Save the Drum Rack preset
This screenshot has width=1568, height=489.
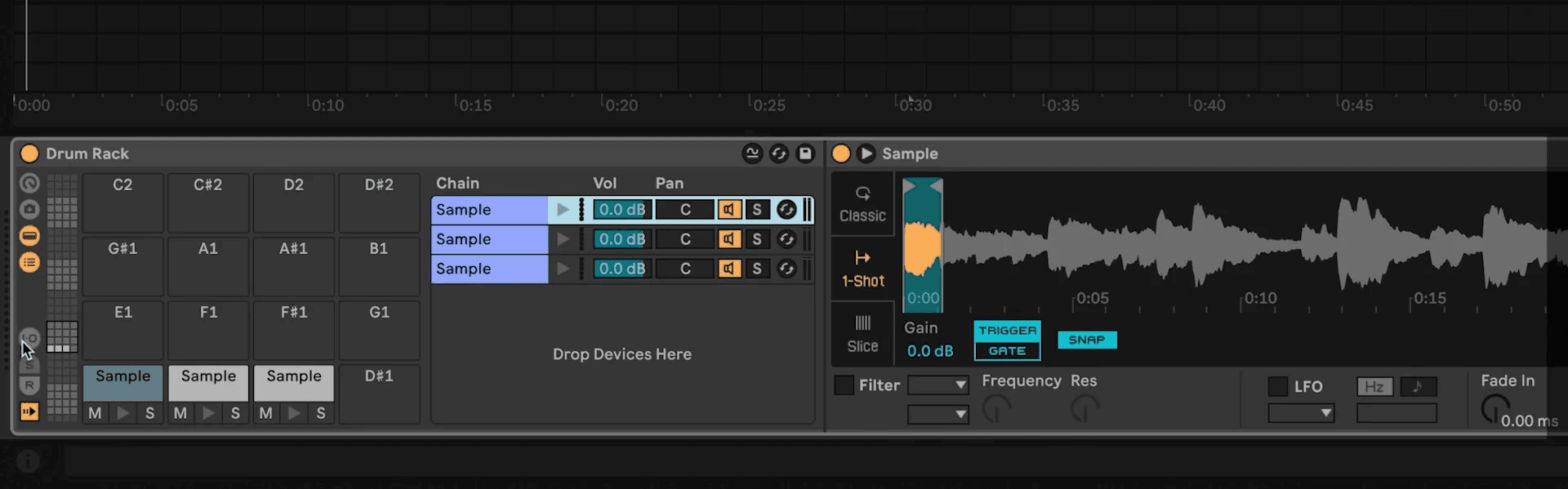click(805, 153)
